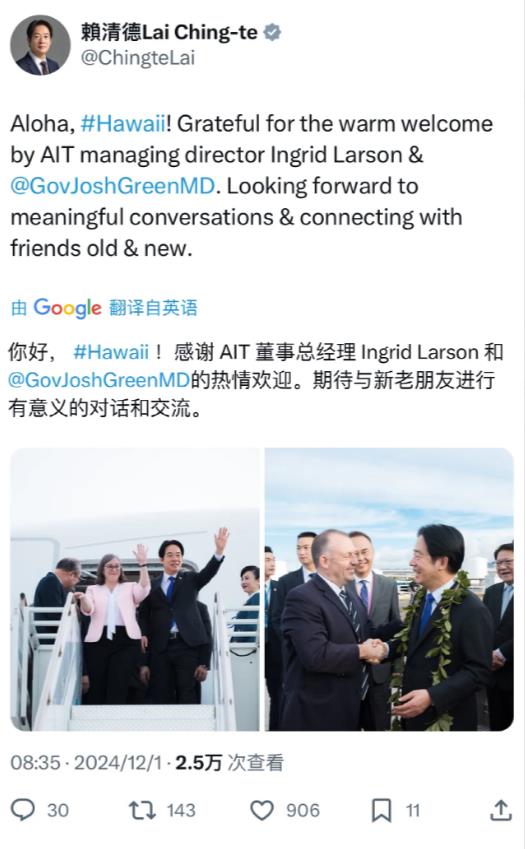Open the #Hawaii hashtag in English text
The height and width of the screenshot is (849, 525).
click(123, 124)
